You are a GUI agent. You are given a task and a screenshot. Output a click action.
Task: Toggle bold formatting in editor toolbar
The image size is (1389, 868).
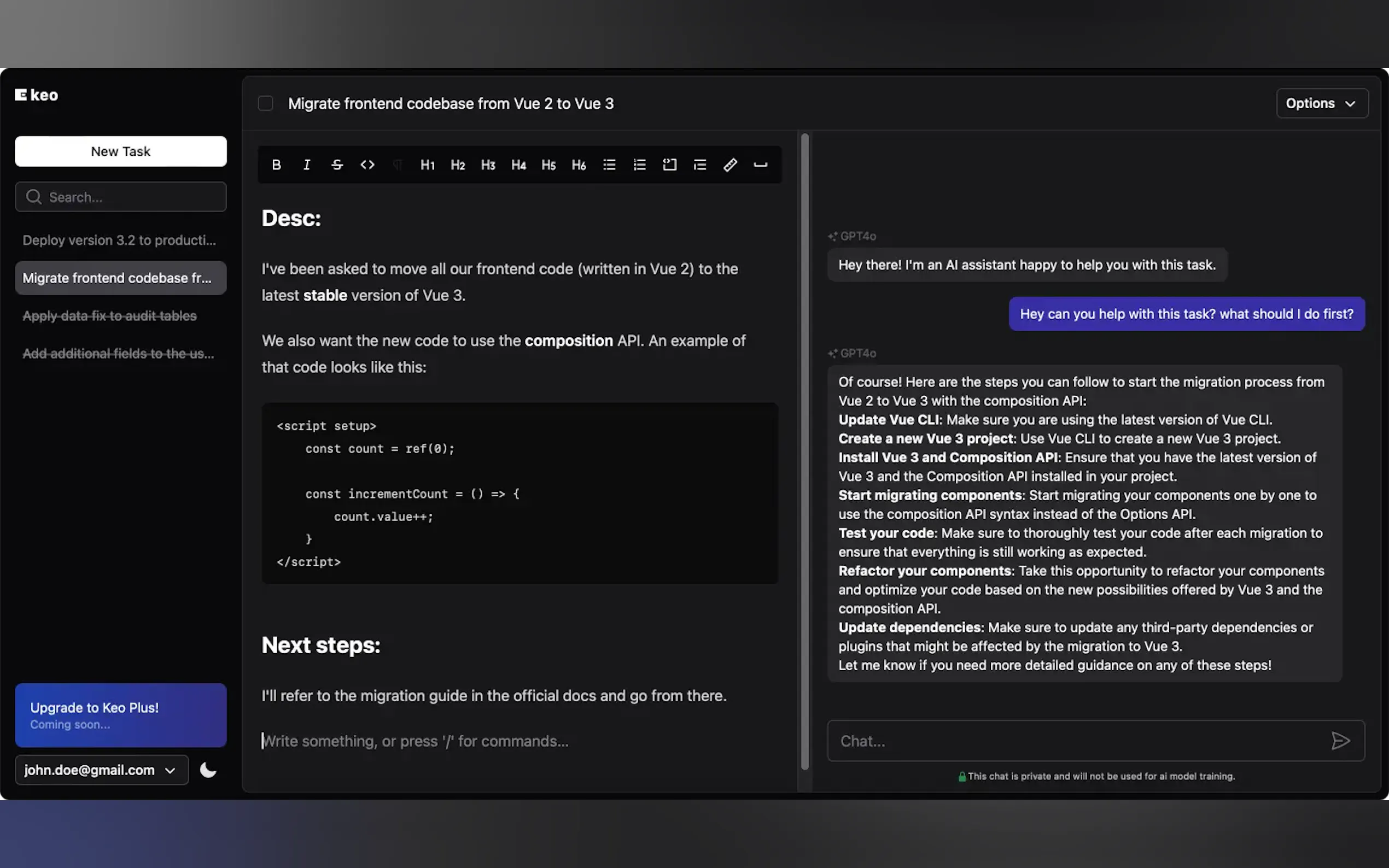[x=276, y=165]
